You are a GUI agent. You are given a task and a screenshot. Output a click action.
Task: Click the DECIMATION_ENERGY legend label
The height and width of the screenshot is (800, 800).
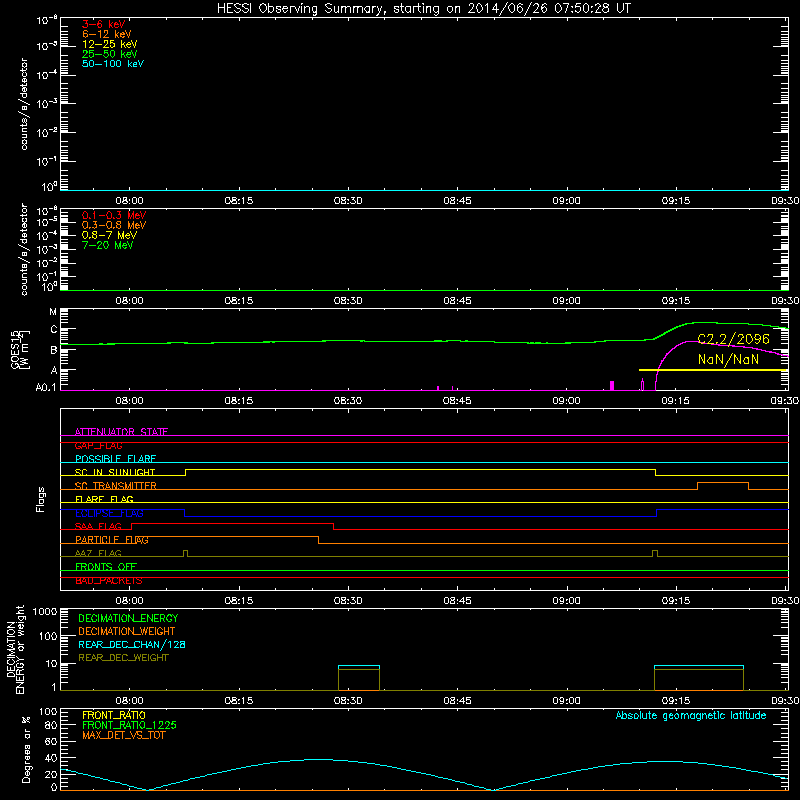tap(128, 618)
